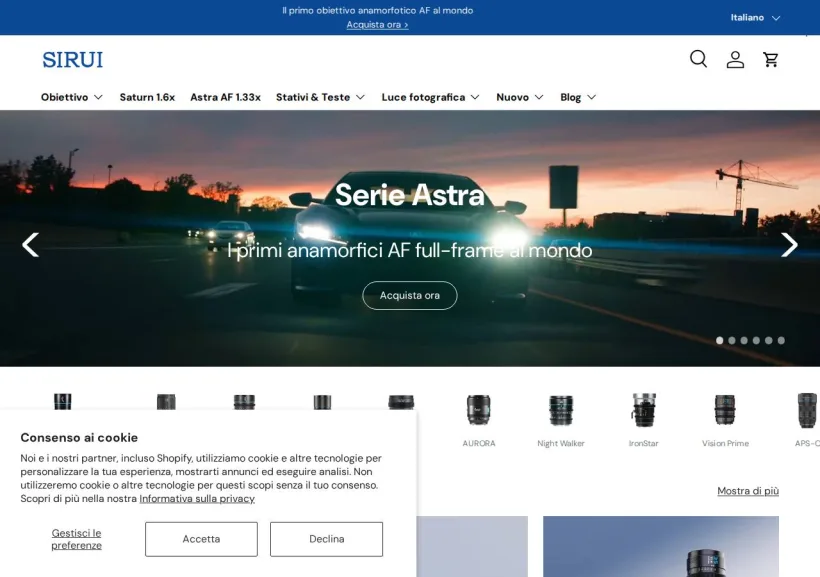Expand the Stativi & Teste menu
Viewport: 820px width, 577px height.
pos(321,97)
